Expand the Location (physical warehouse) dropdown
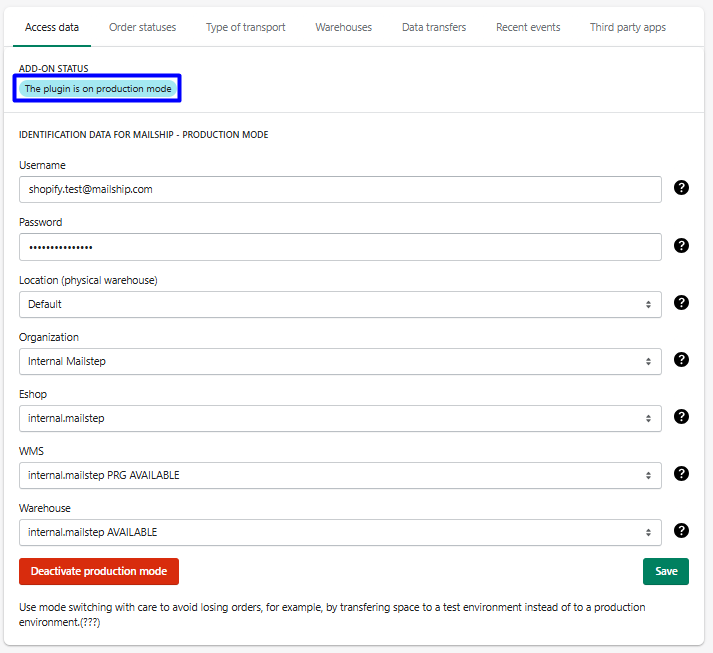Viewport: 713px width, 653px height. tap(340, 304)
